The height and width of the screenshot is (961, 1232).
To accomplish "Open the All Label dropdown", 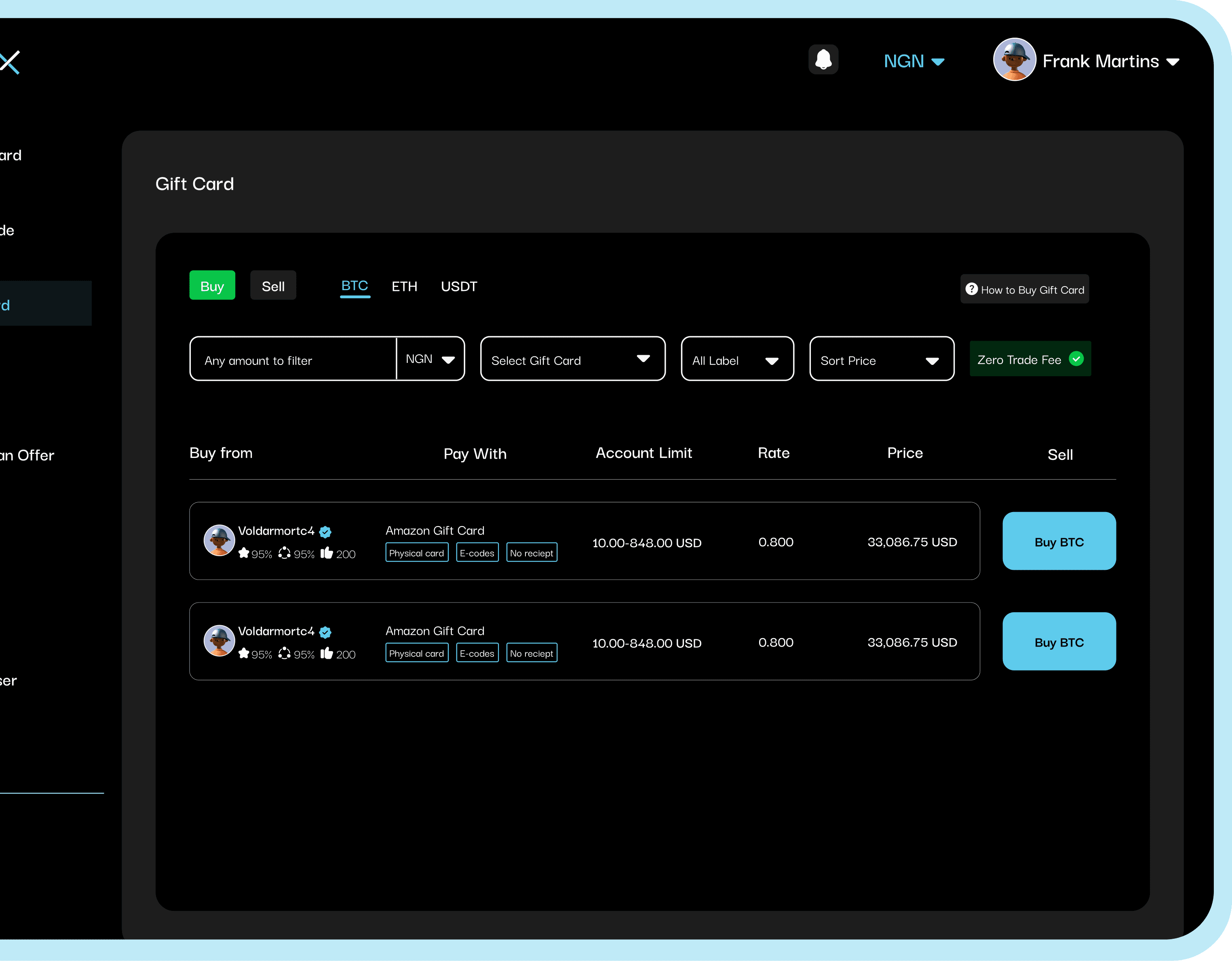I will point(737,359).
